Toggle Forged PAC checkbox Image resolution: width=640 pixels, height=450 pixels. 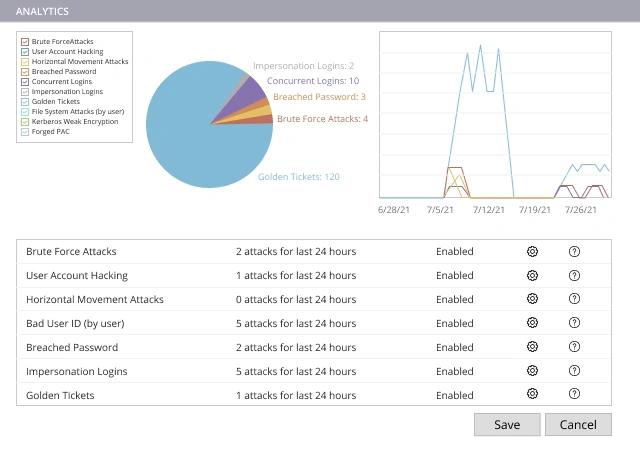pyautogui.click(x=25, y=132)
